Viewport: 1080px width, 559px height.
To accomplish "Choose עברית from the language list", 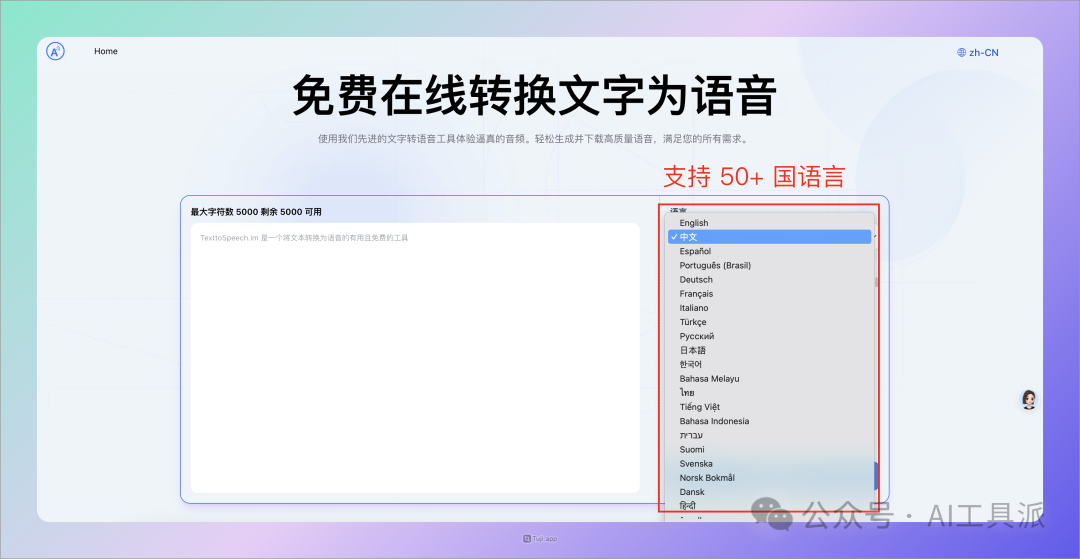I will point(769,435).
